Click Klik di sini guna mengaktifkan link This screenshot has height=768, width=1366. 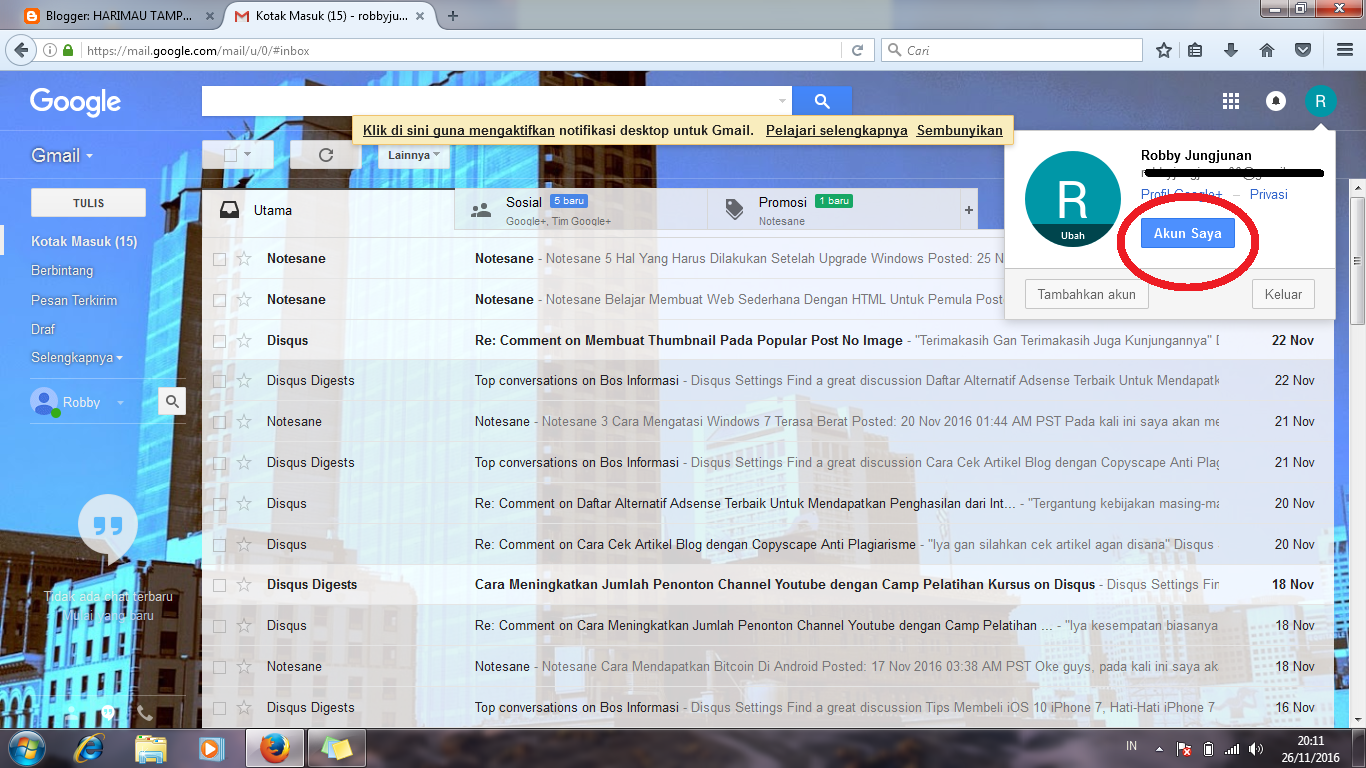459,131
